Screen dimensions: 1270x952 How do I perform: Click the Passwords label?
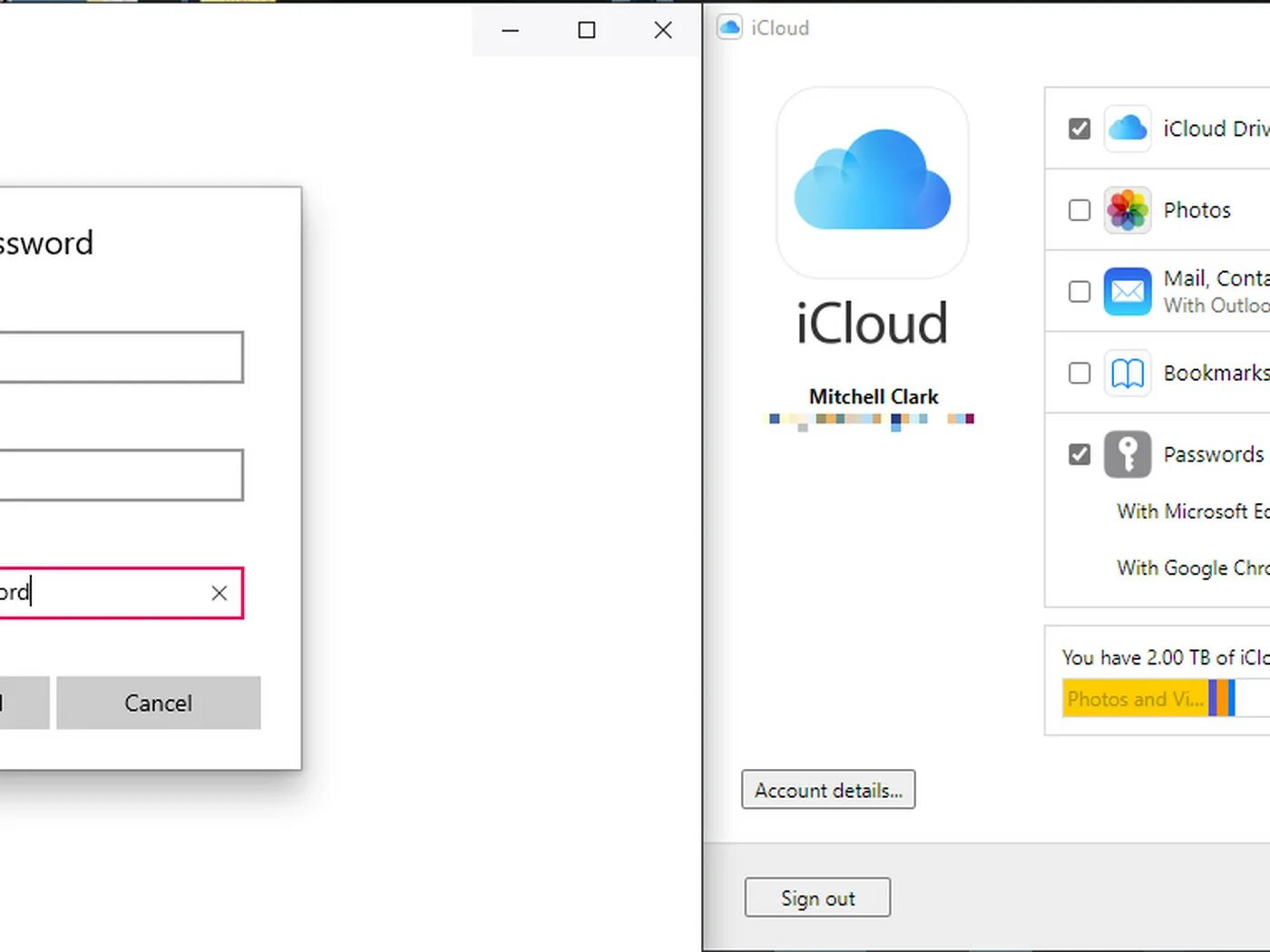coord(1214,454)
